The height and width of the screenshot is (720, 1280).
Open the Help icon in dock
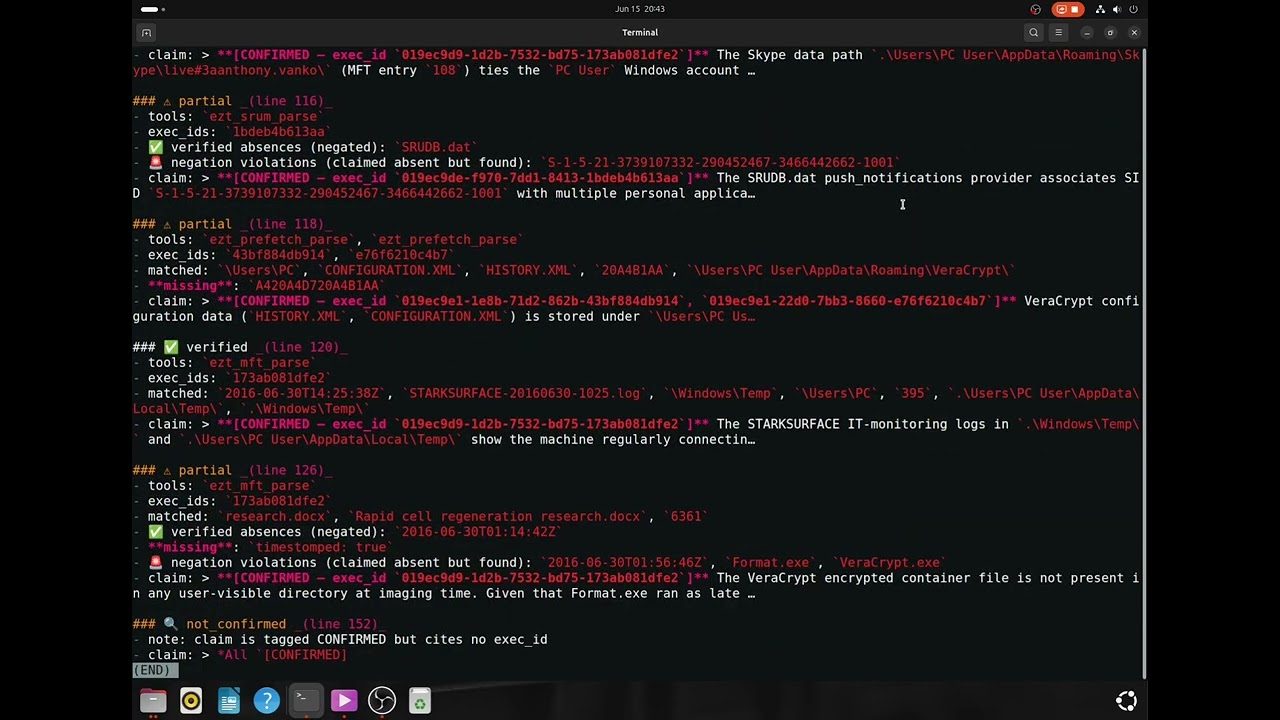pyautogui.click(x=267, y=701)
